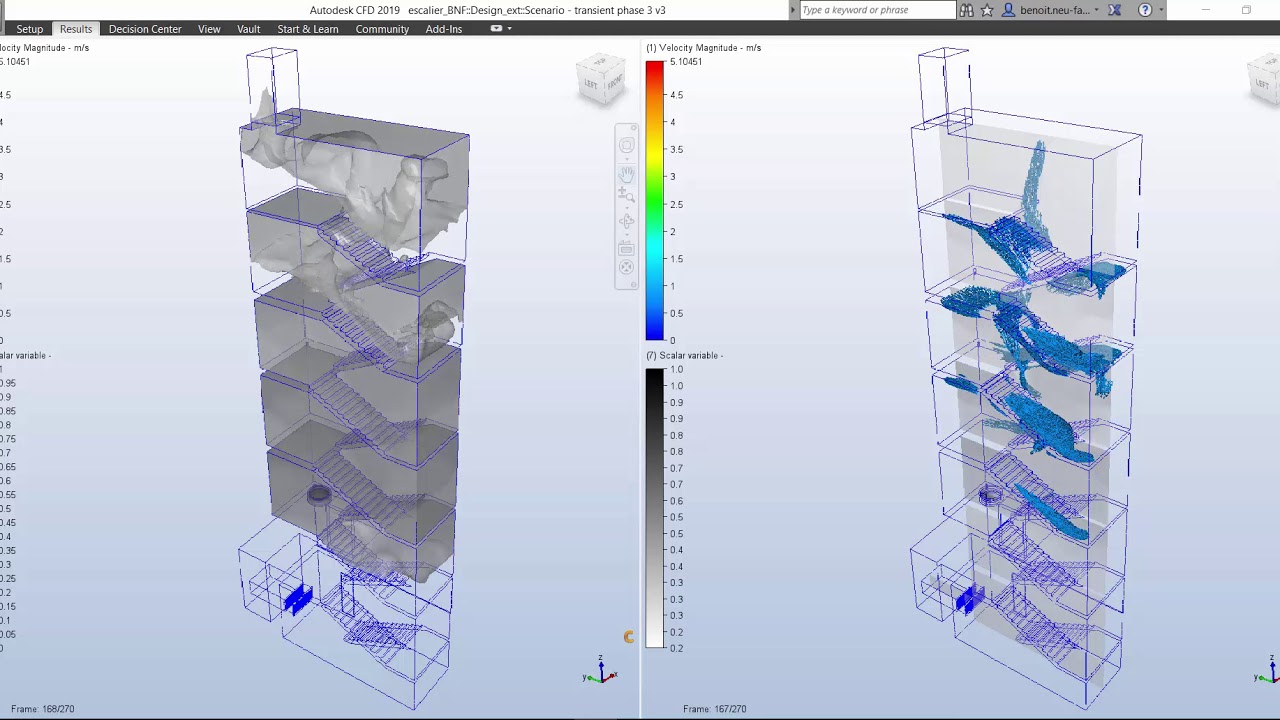Click the Favorites star icon
This screenshot has height=720, width=1280.
click(987, 10)
